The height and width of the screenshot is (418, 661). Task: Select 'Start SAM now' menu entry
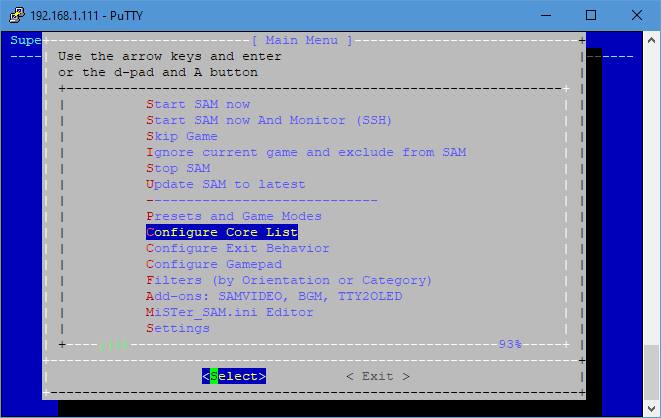[198, 104]
